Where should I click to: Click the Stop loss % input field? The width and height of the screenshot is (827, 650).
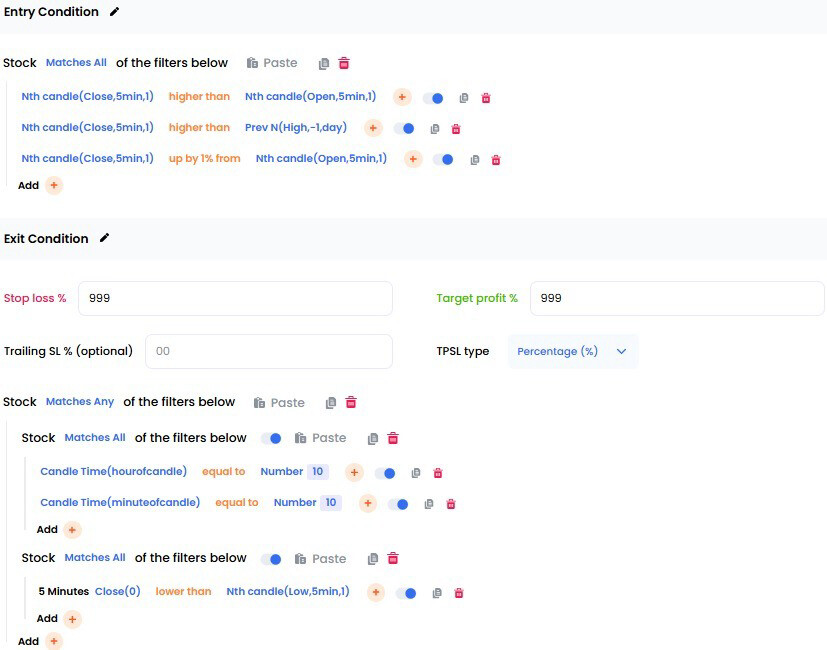coord(235,298)
